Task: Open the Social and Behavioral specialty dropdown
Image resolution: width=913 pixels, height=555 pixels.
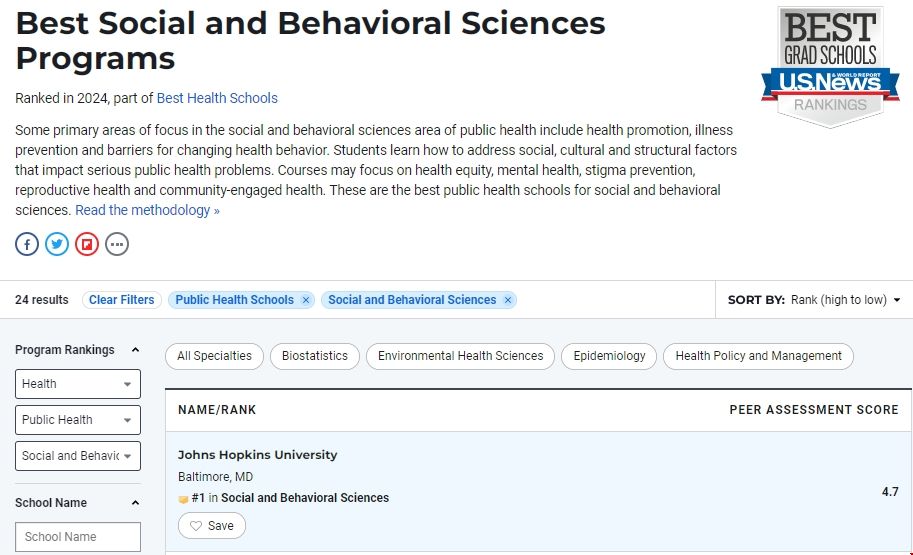Action: click(x=78, y=456)
